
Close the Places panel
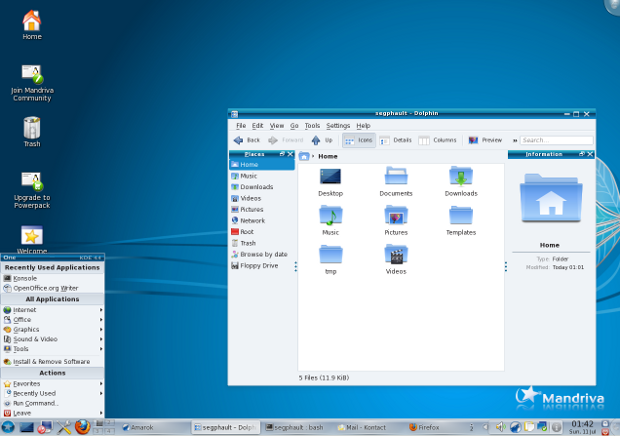290,154
